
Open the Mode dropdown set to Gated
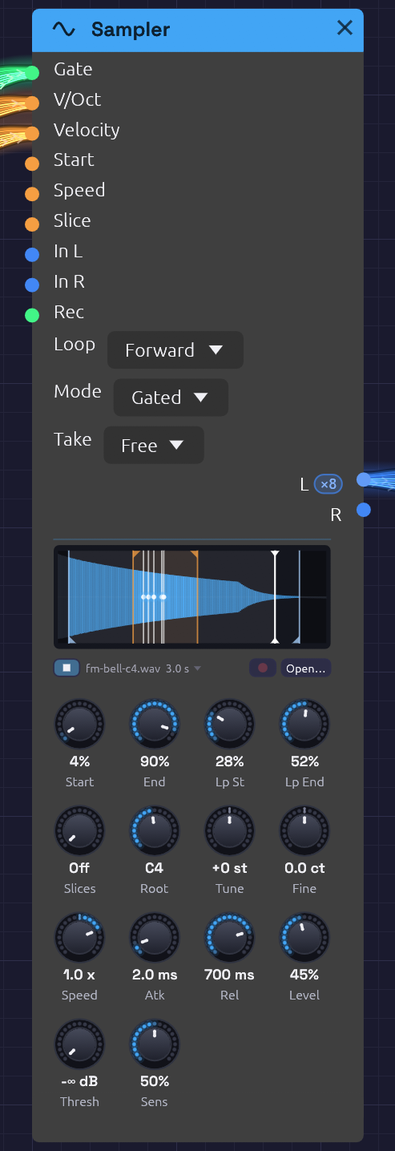tap(171, 397)
